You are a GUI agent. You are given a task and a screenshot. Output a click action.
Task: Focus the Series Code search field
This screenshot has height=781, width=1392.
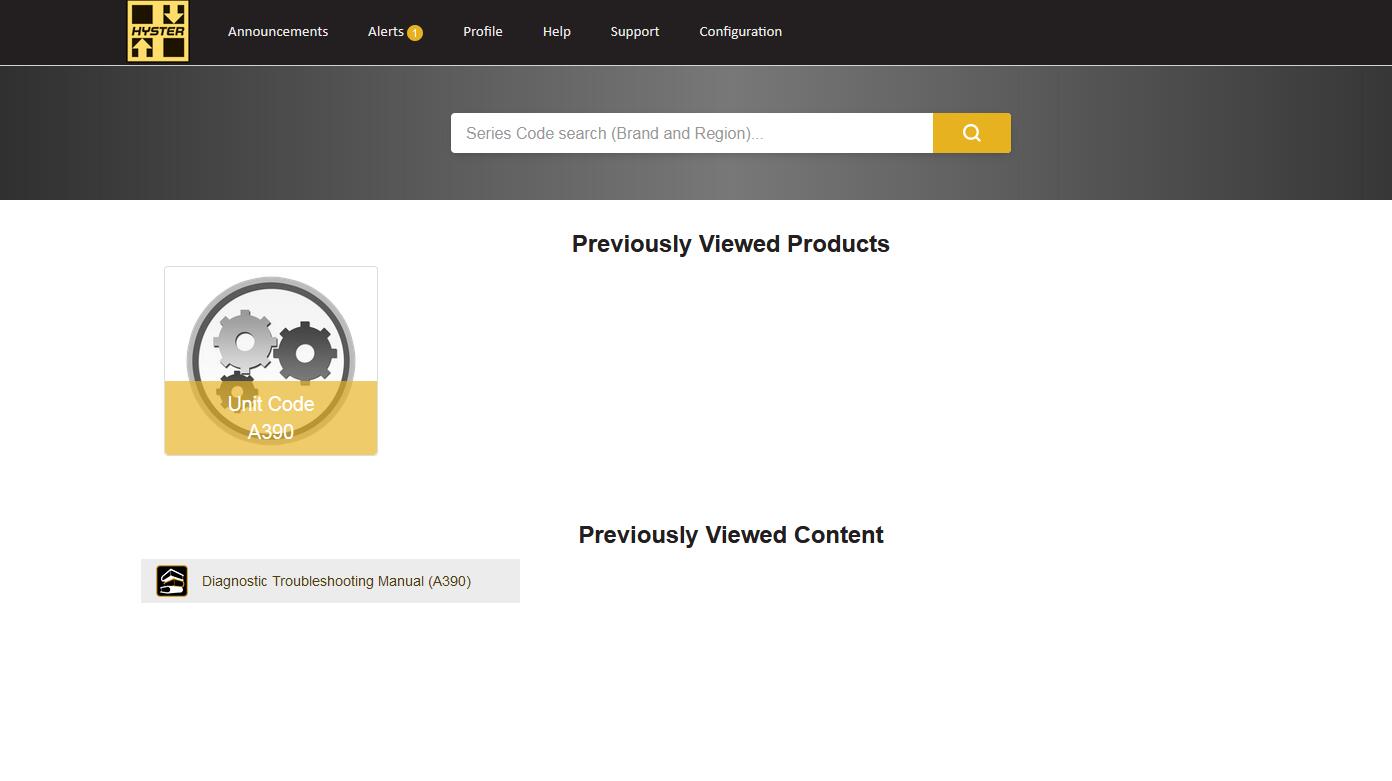tap(692, 133)
